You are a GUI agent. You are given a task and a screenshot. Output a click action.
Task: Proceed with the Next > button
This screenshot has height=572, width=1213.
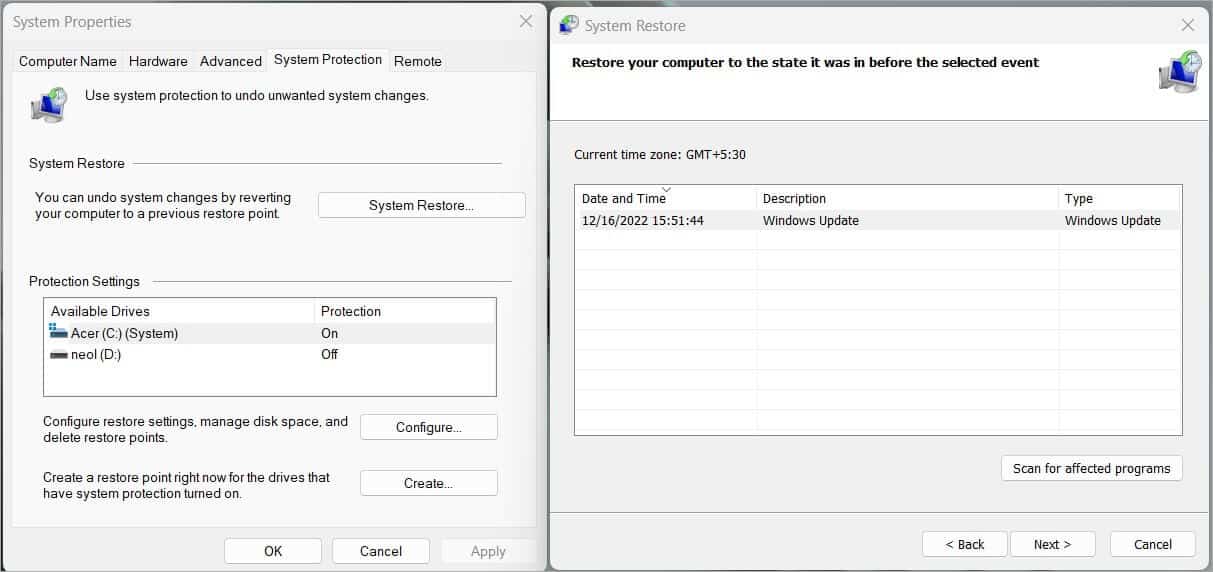(x=1052, y=544)
